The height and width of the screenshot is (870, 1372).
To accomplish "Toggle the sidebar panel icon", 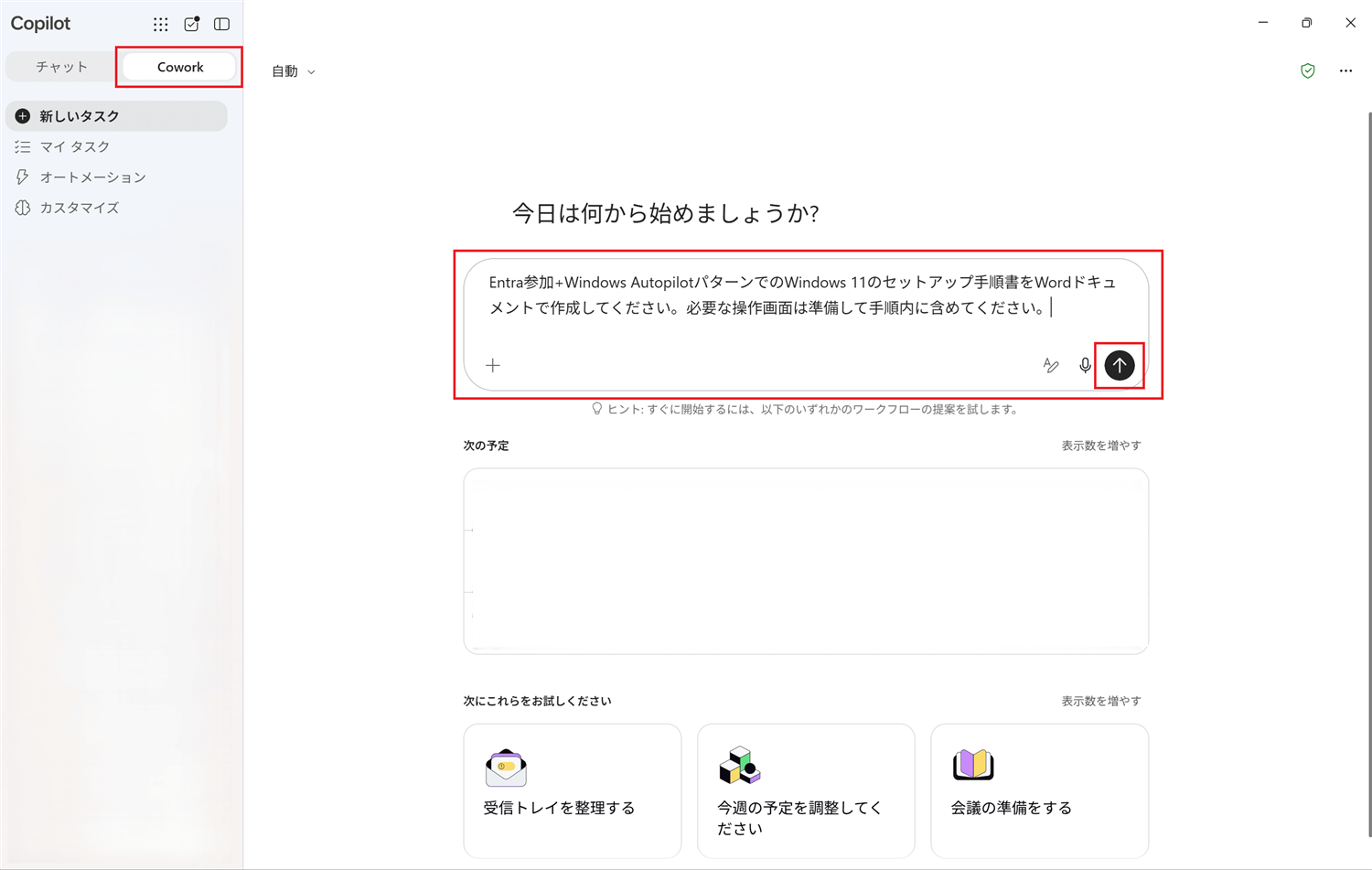I will coord(221,25).
